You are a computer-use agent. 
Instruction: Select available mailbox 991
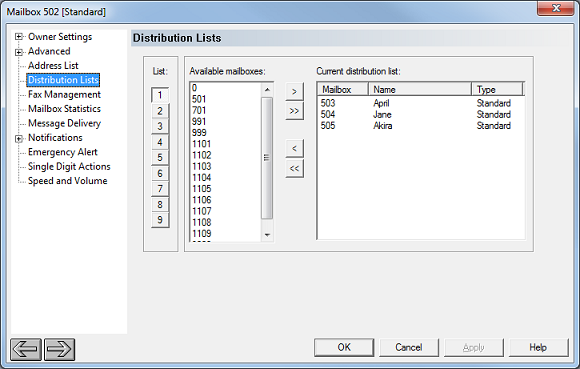(226, 122)
